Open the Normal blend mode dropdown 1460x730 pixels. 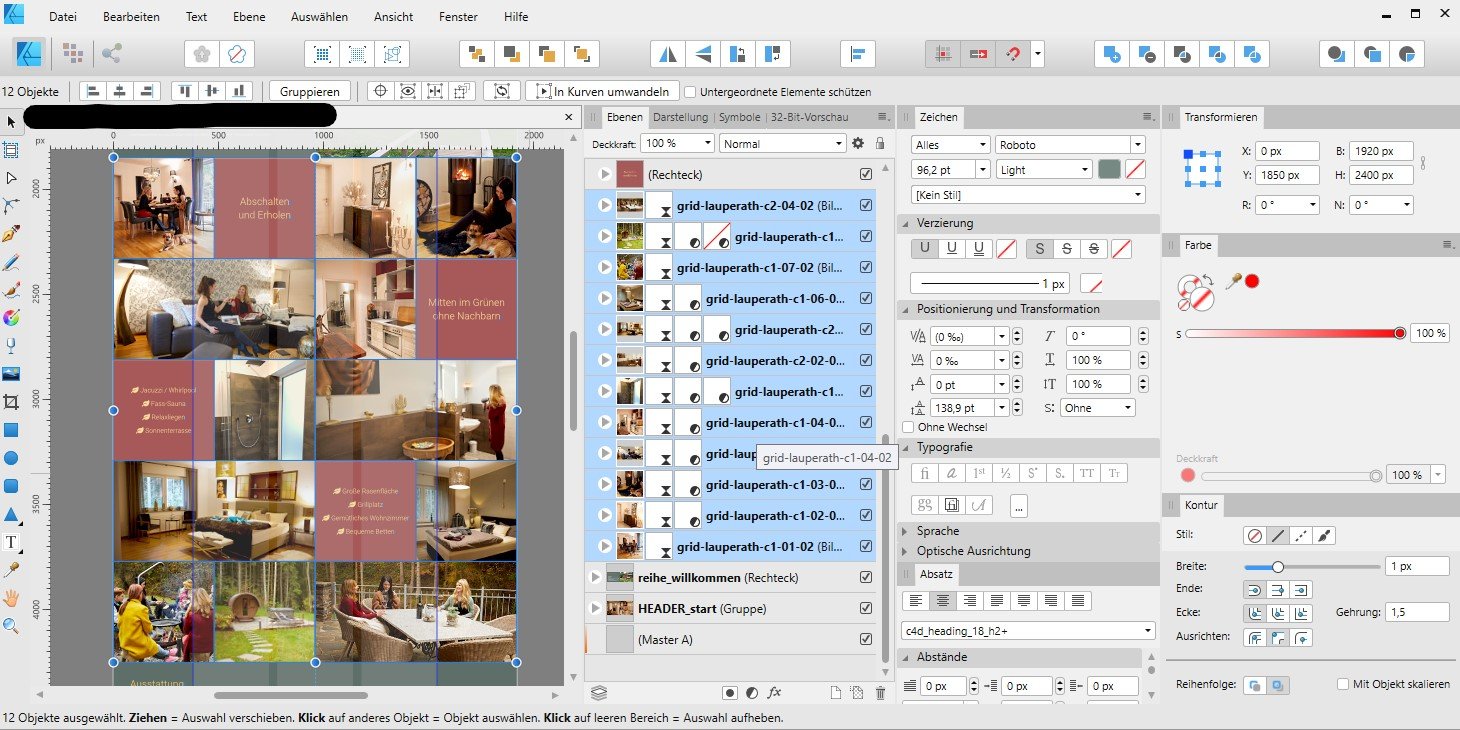(x=782, y=143)
